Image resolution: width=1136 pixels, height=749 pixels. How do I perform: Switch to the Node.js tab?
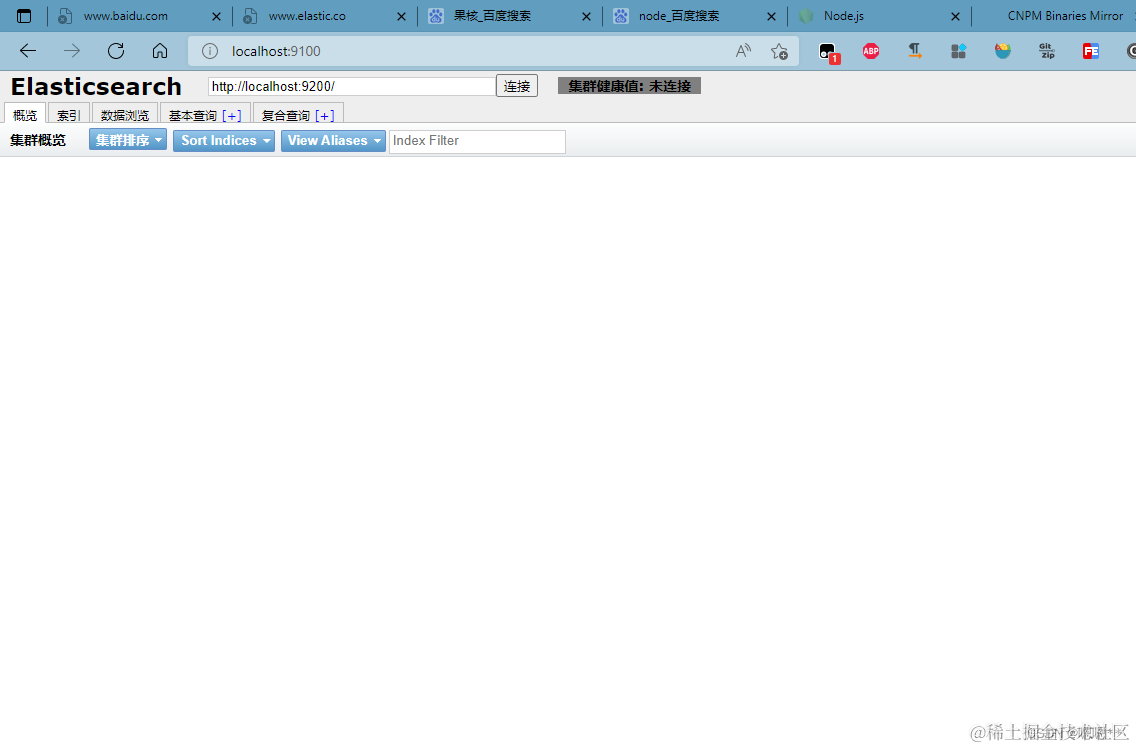[843, 16]
